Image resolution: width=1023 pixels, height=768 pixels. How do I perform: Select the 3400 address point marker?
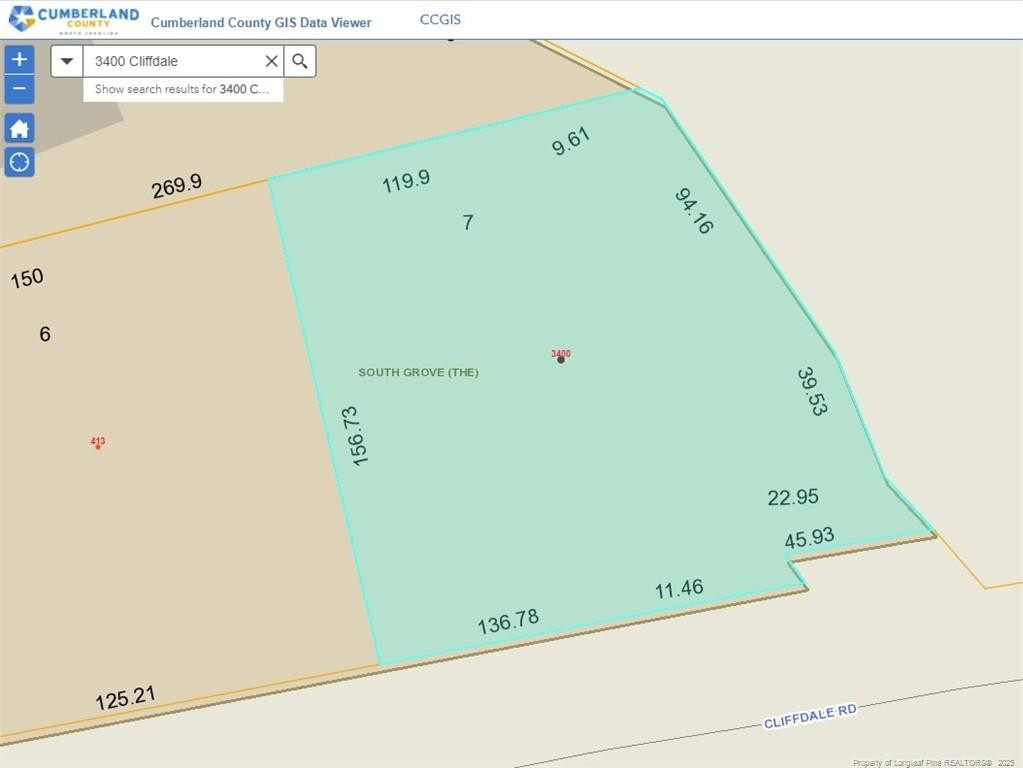(561, 359)
